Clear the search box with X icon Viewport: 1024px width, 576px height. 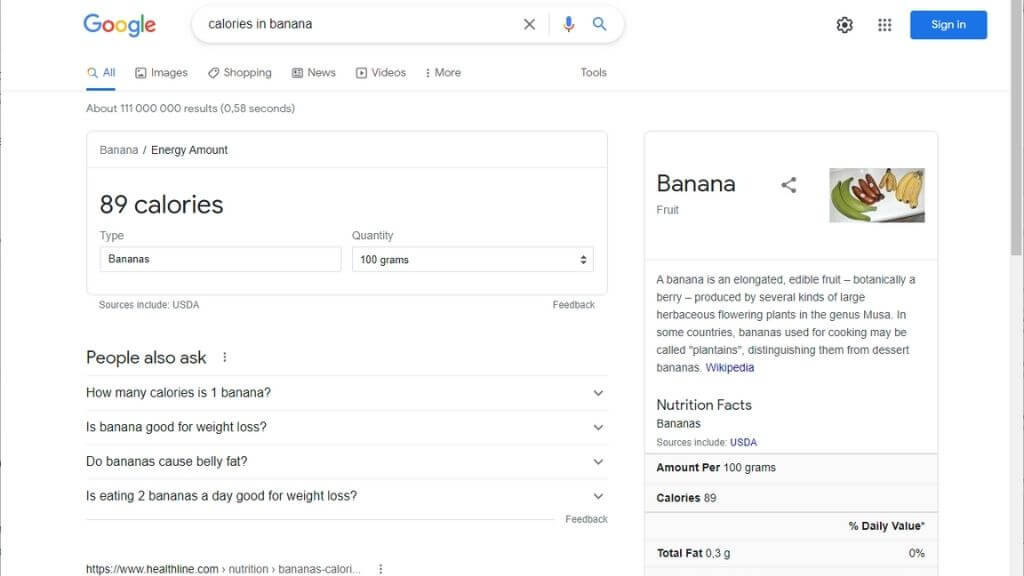pyautogui.click(x=530, y=24)
